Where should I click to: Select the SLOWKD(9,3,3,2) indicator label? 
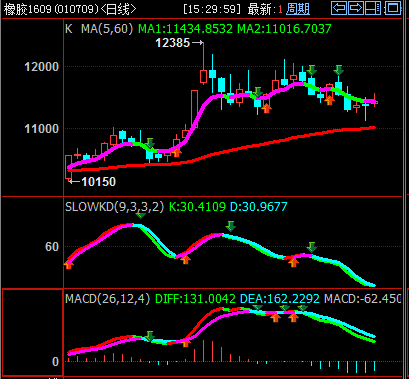point(114,207)
